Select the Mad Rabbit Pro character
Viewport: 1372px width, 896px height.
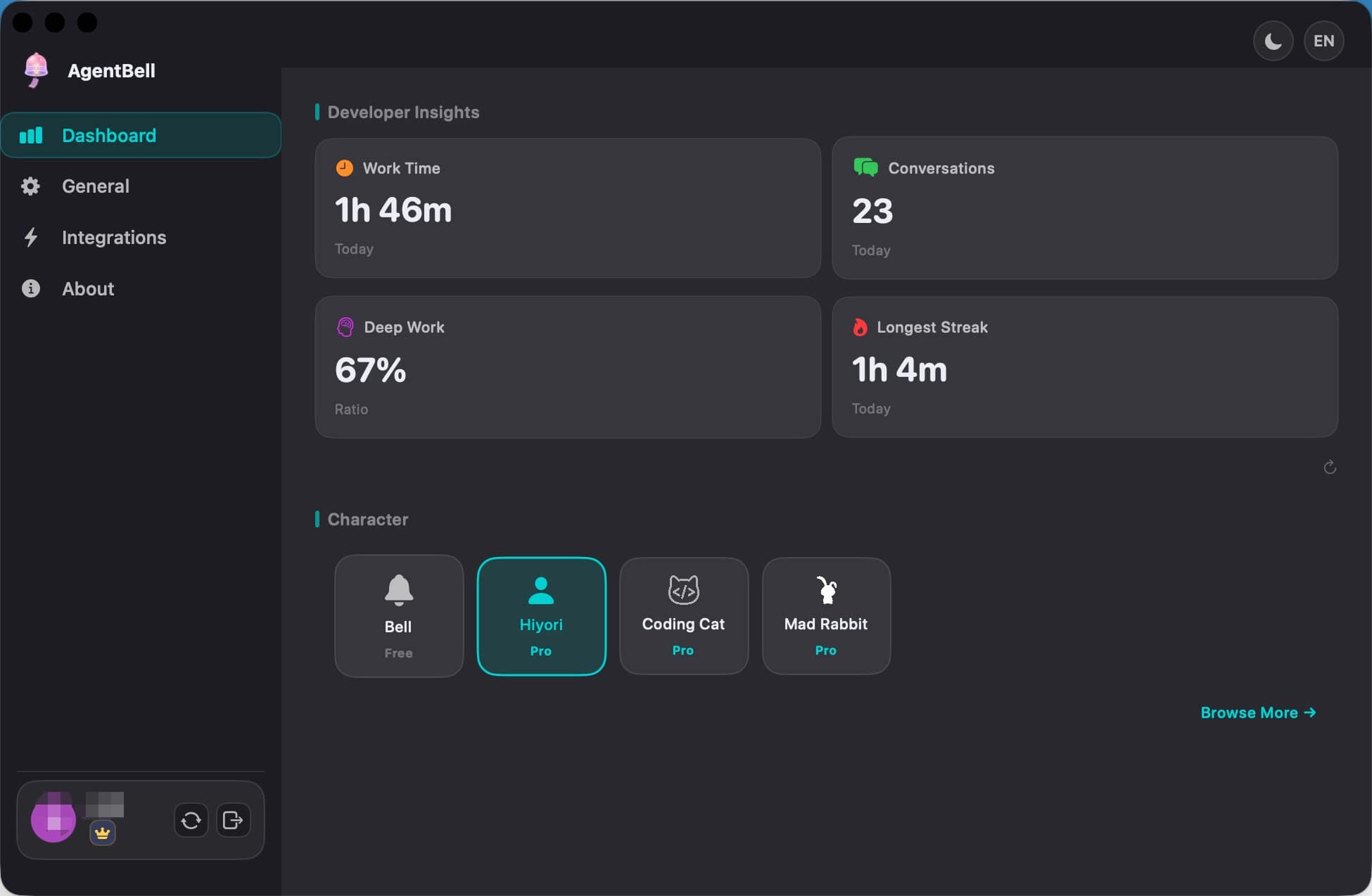pos(825,615)
